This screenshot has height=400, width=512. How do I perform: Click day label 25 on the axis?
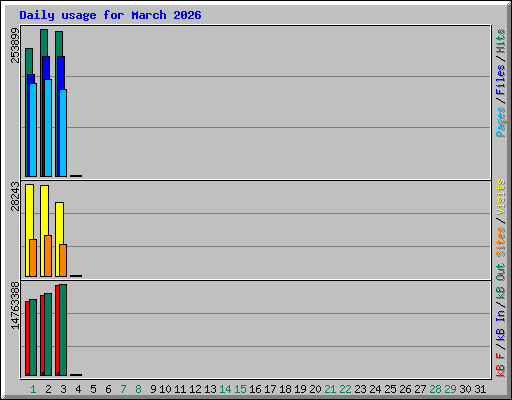pyautogui.click(x=390, y=389)
